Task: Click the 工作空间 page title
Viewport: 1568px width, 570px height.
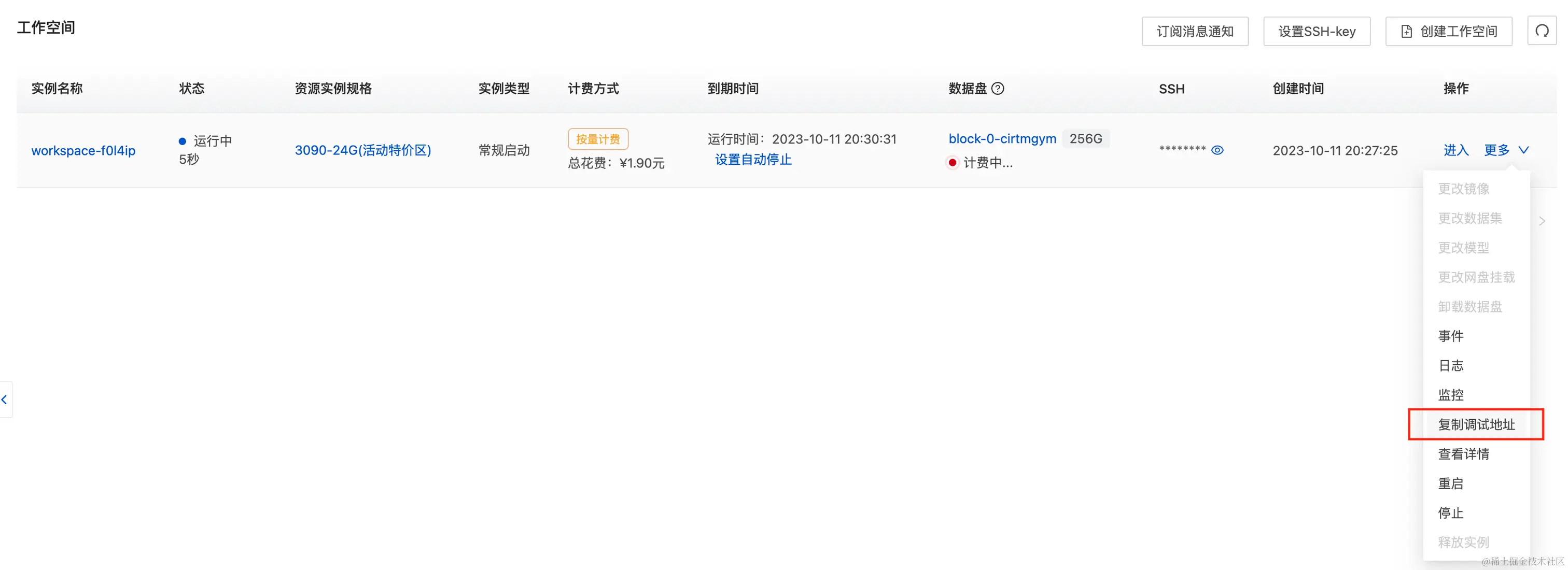Action: click(x=46, y=28)
